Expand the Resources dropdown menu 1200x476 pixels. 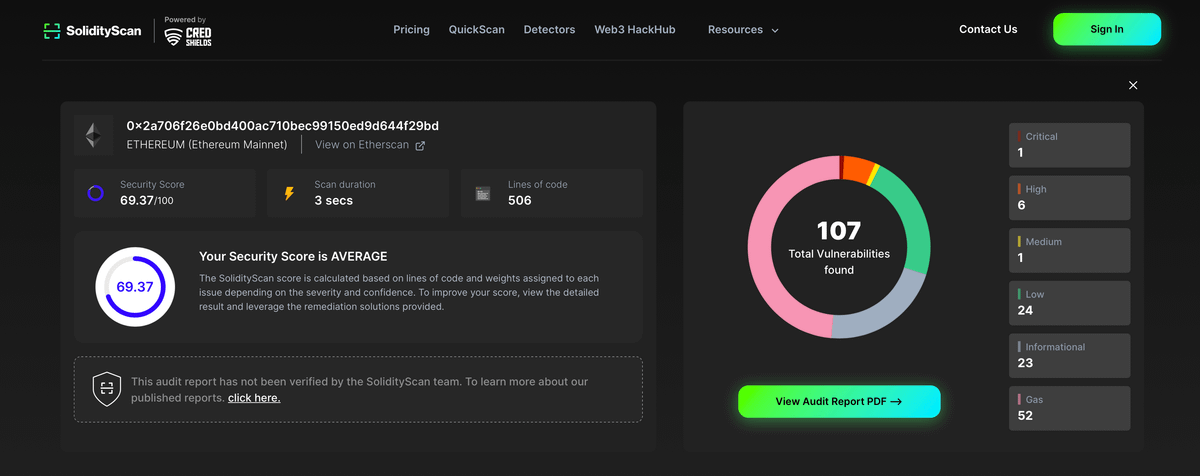pos(743,30)
